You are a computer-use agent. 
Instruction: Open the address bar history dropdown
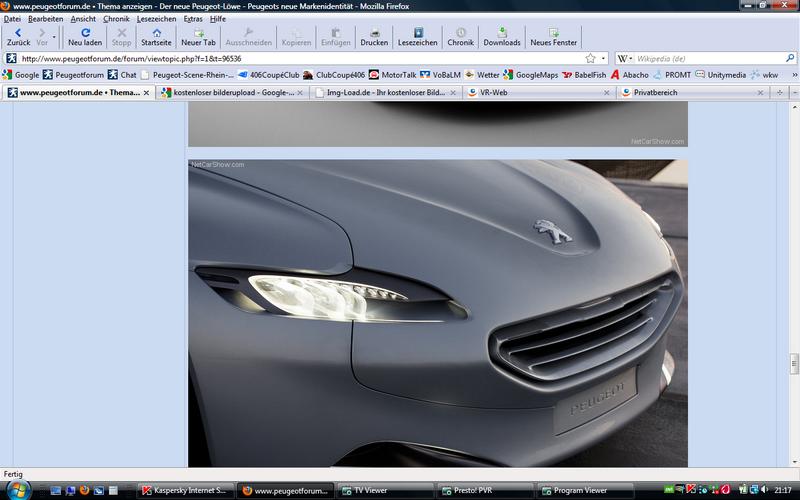click(603, 59)
